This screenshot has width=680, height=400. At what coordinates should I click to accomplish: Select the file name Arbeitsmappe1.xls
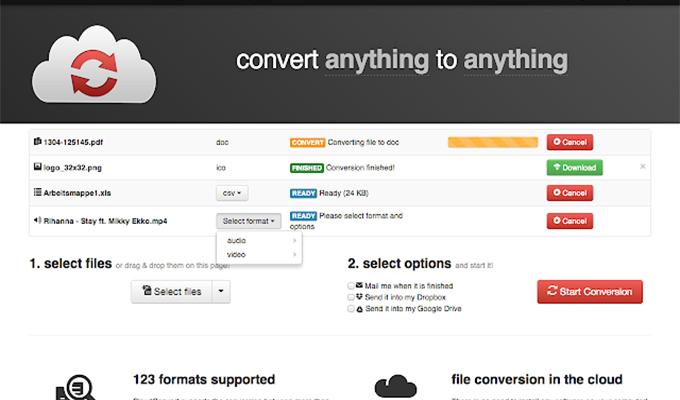click(77, 193)
